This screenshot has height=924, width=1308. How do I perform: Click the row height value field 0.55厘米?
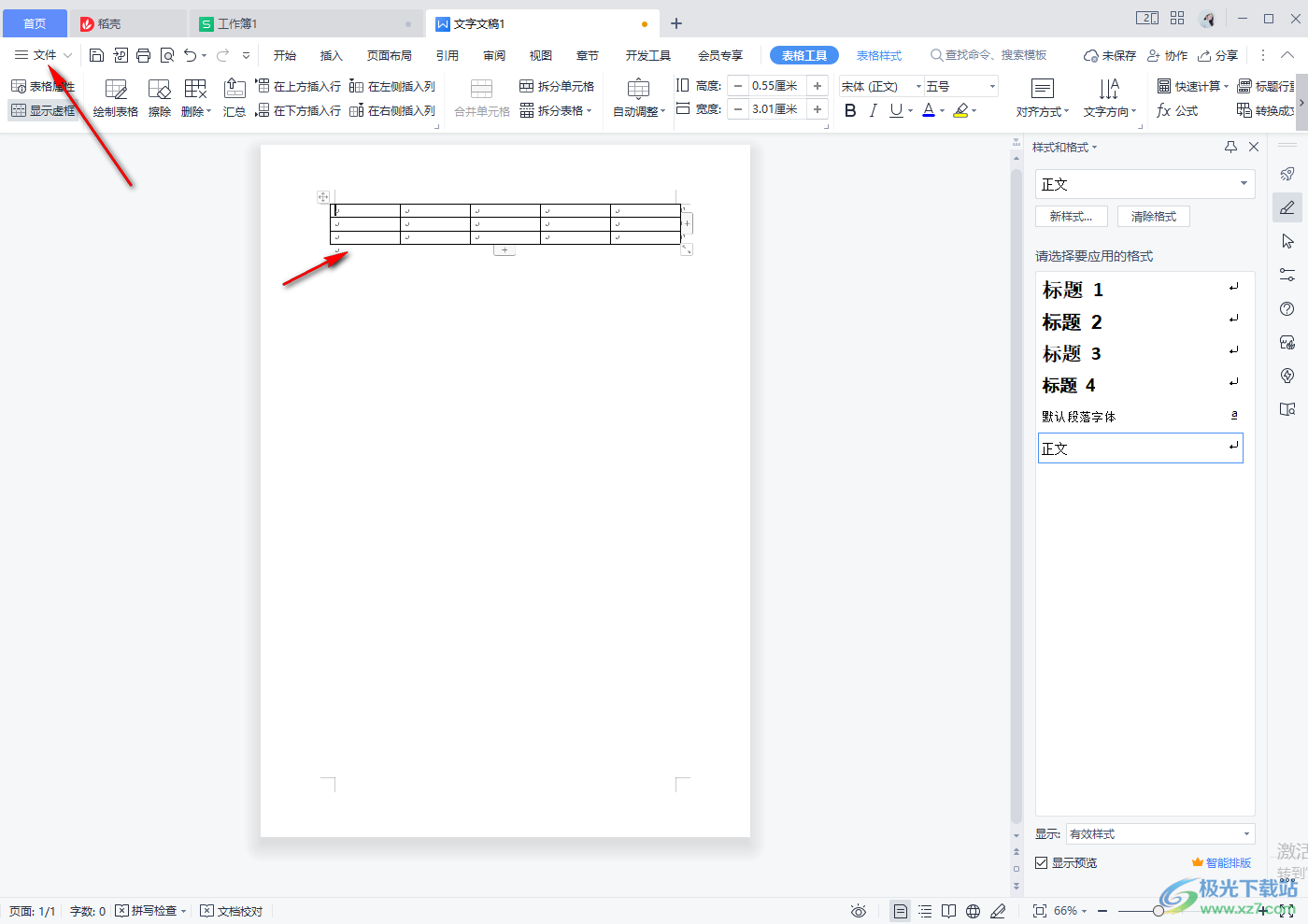(776, 86)
